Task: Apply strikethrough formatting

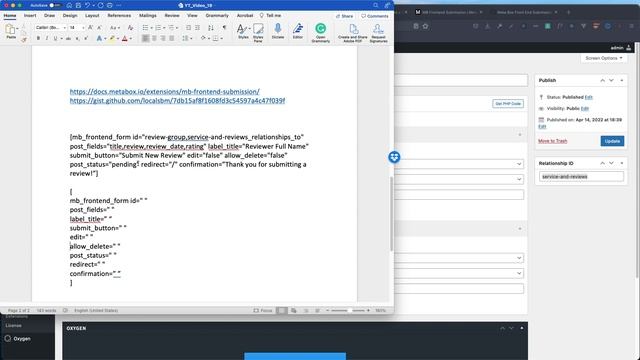Action: coord(69,38)
